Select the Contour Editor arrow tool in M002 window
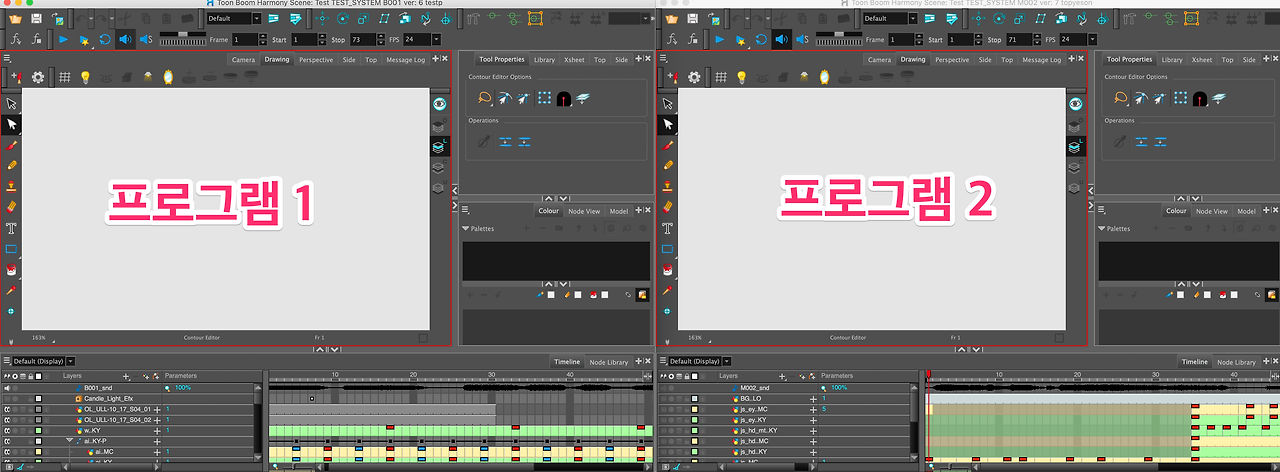This screenshot has width=1280, height=472. 669,125
